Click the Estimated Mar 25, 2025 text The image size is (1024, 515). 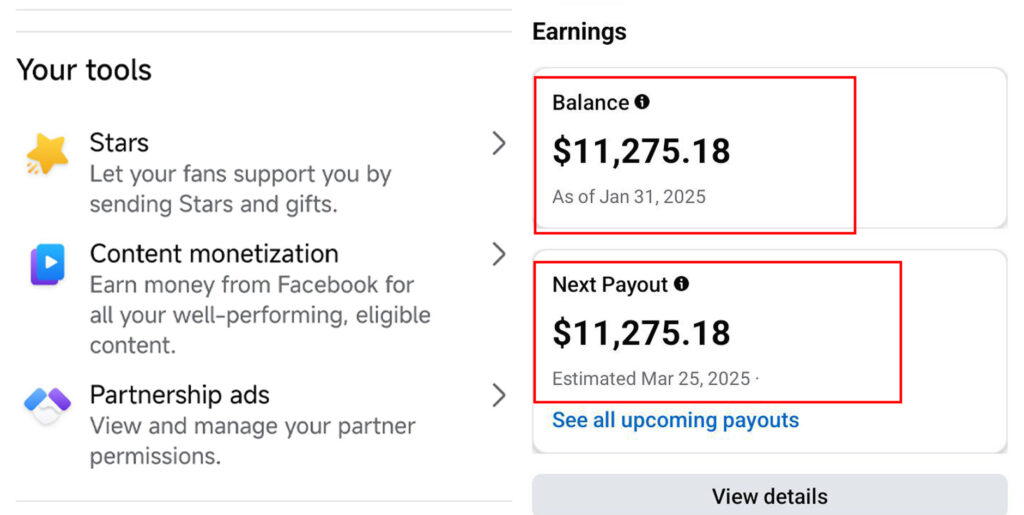coord(651,379)
